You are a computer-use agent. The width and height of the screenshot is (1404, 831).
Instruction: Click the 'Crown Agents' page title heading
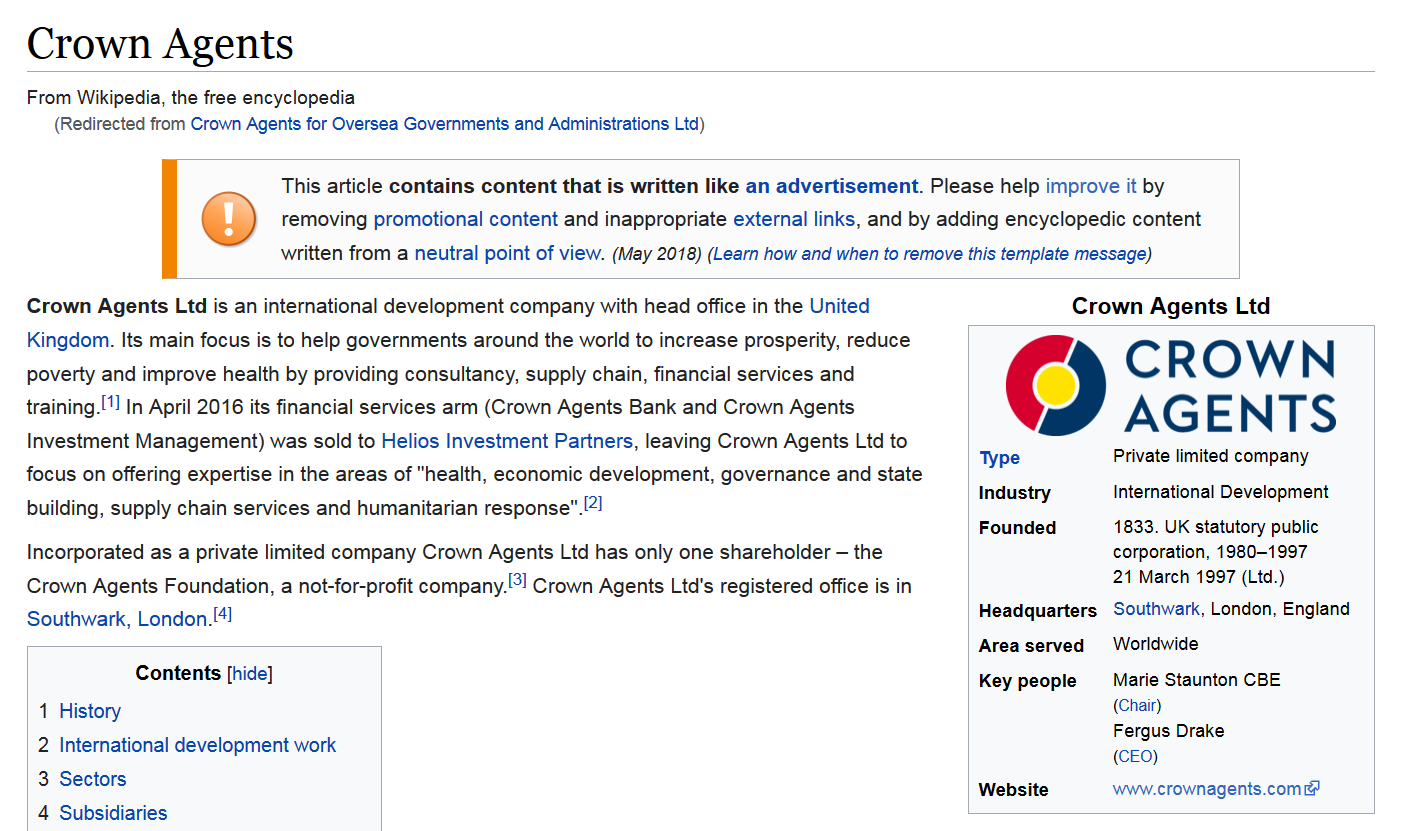[x=160, y=44]
